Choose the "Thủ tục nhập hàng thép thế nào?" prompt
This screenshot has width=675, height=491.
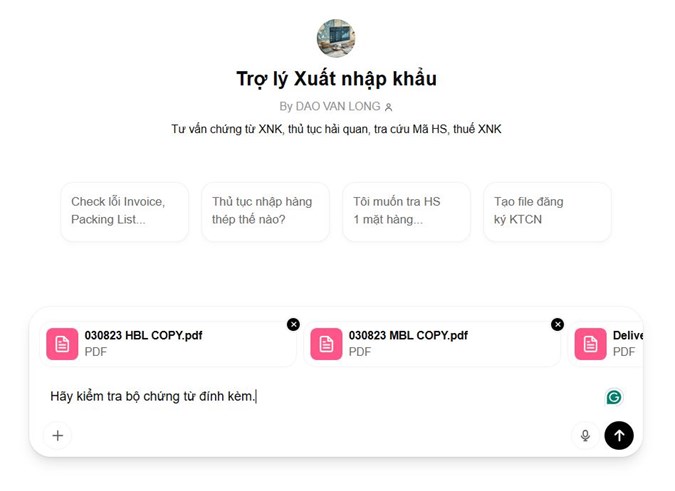pyautogui.click(x=265, y=211)
